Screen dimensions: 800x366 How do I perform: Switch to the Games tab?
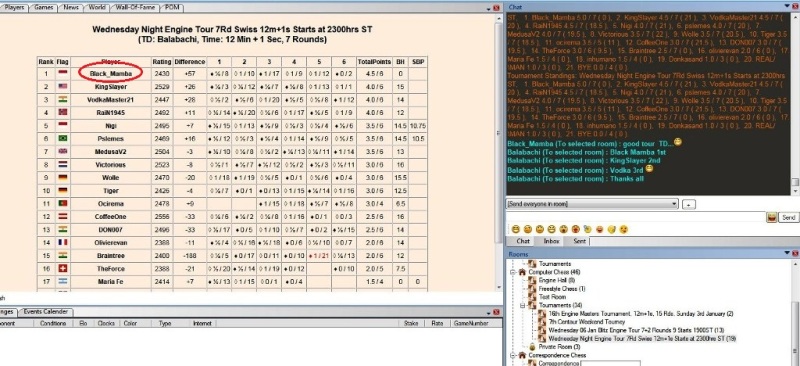pos(43,8)
